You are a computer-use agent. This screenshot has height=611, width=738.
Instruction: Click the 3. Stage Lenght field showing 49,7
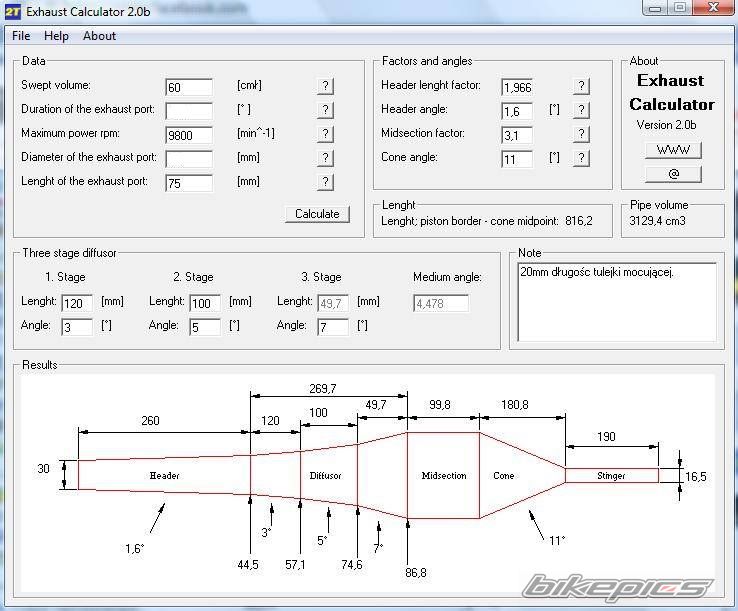point(333,304)
